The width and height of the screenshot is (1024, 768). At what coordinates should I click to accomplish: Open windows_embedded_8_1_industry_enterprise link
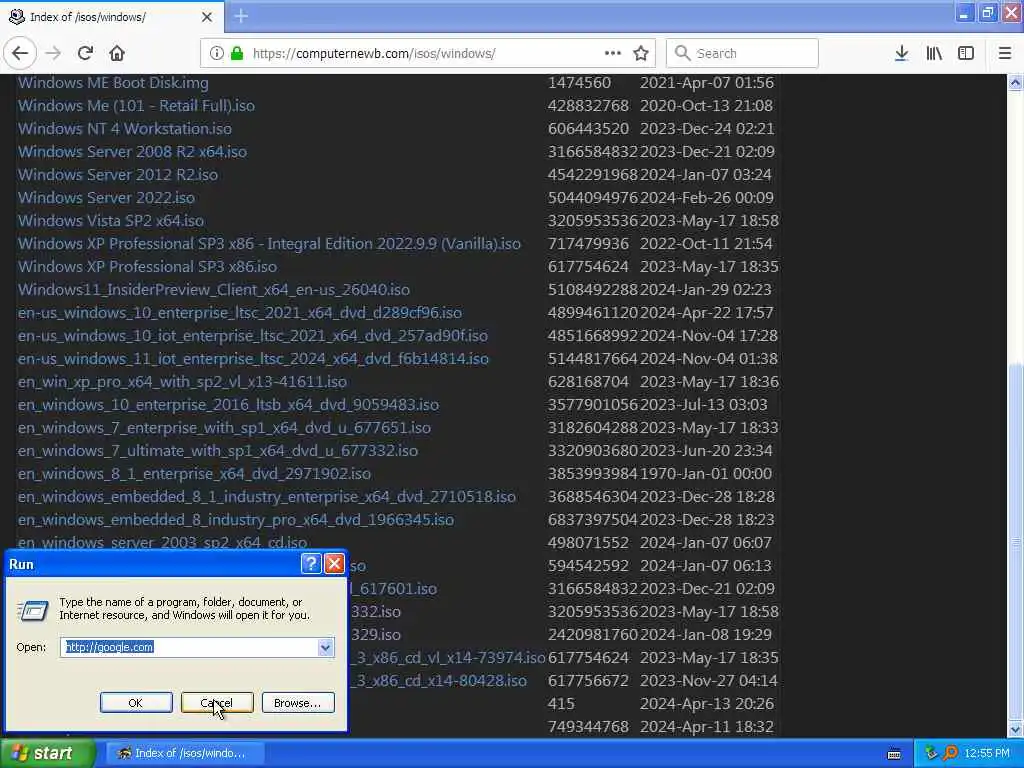coord(266,497)
